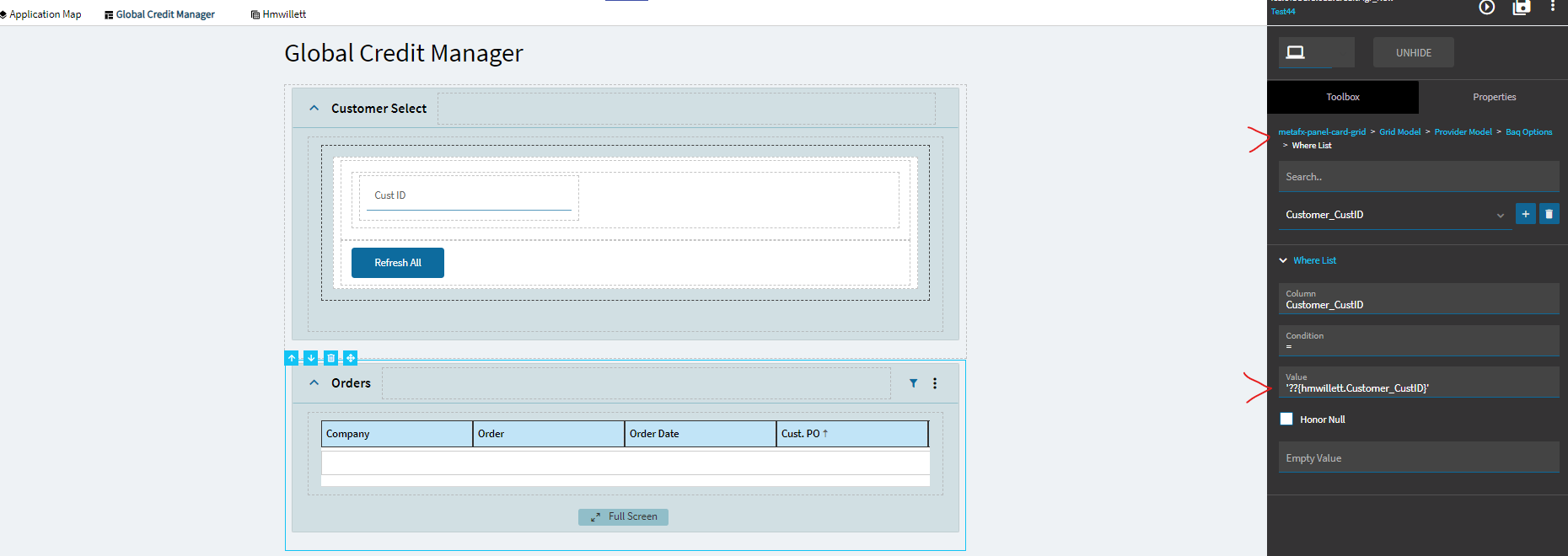Click the Orders panel title
The height and width of the screenshot is (556, 1568).
(x=351, y=383)
